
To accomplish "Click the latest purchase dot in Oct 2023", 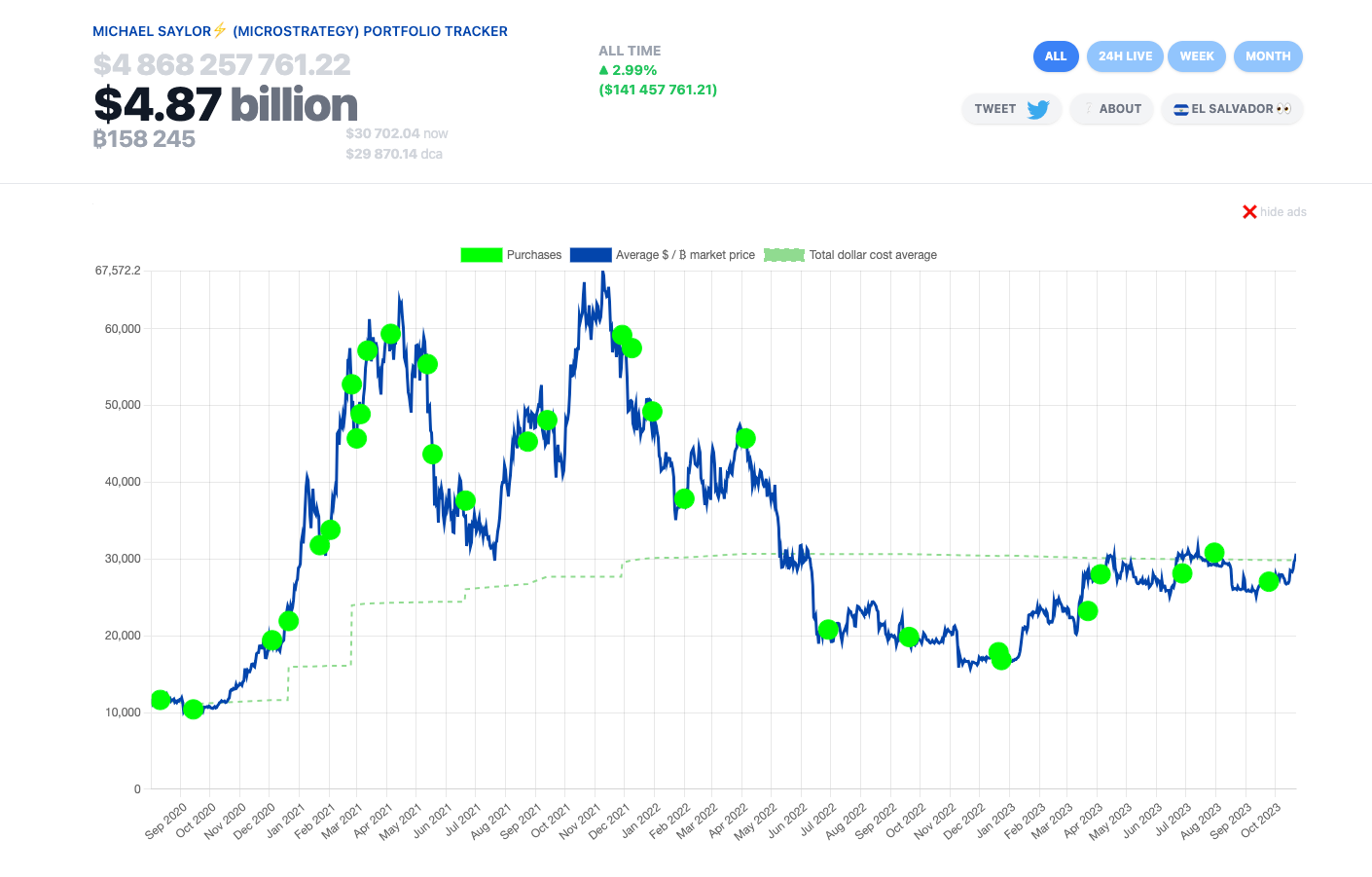I will pyautogui.click(x=1269, y=582).
